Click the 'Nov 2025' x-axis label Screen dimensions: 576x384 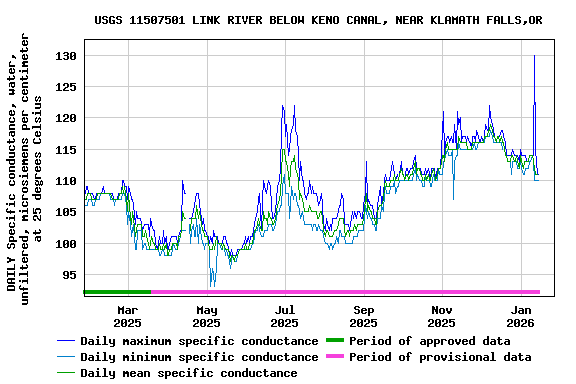coord(442,316)
